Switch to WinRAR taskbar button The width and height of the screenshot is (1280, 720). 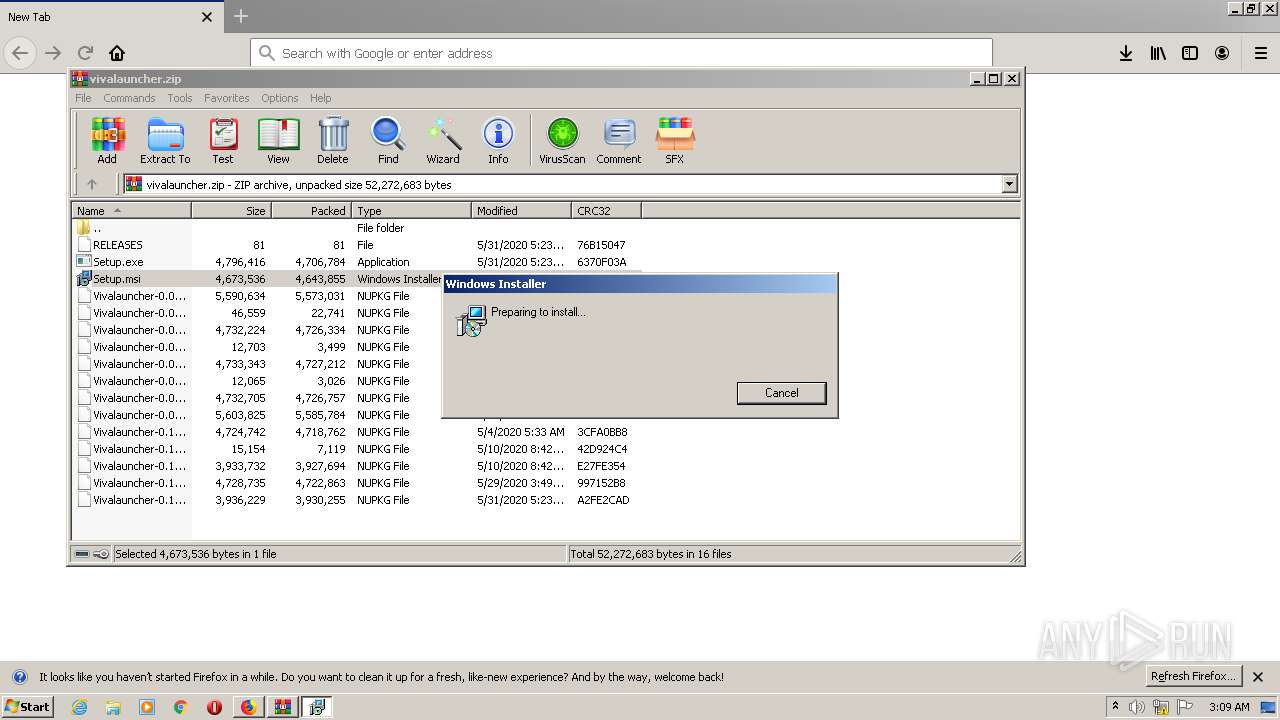point(282,707)
